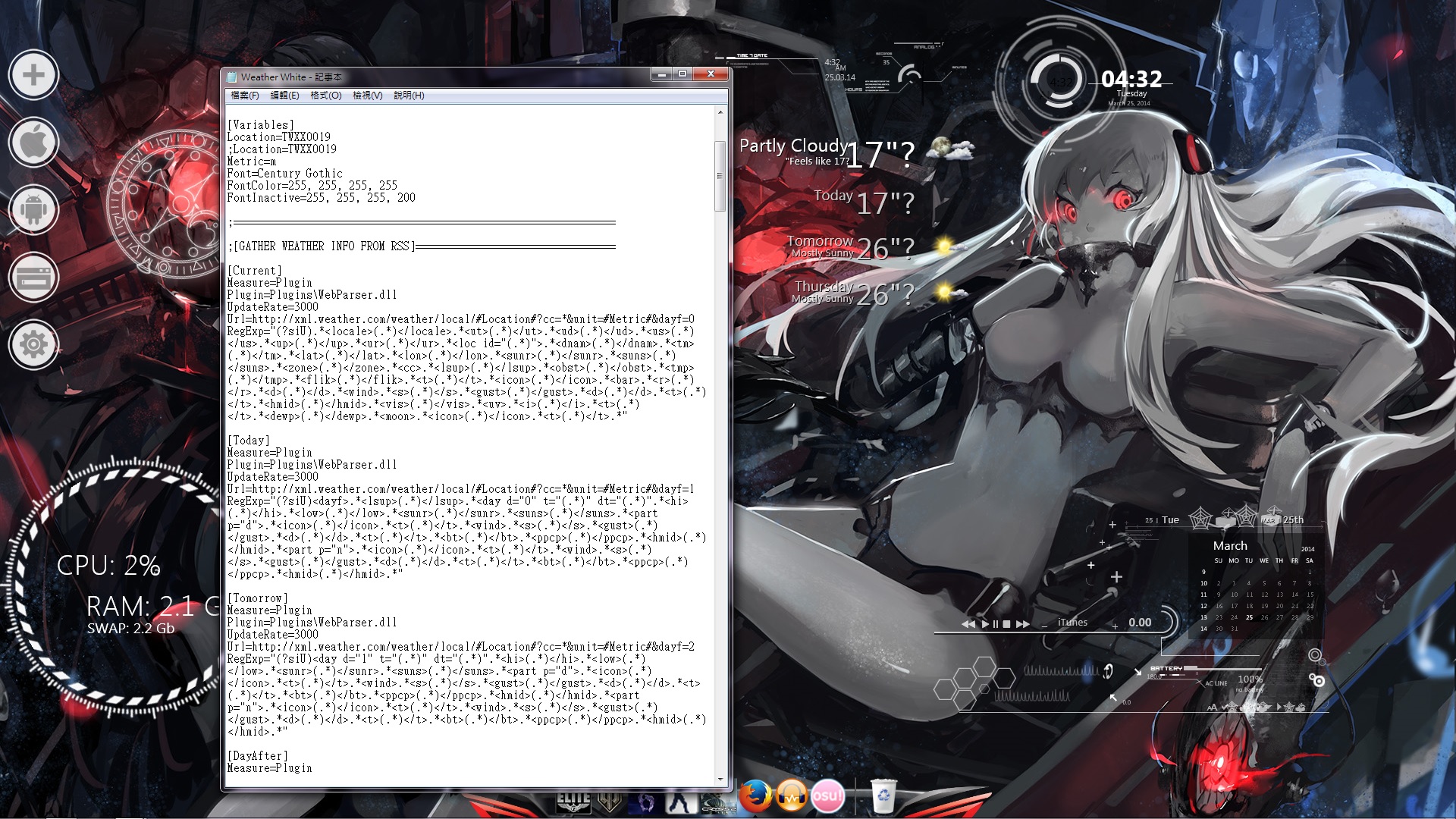Image resolution: width=1456 pixels, height=819 pixels.
Task: Open the gear settings sidebar icon
Action: click(x=33, y=345)
